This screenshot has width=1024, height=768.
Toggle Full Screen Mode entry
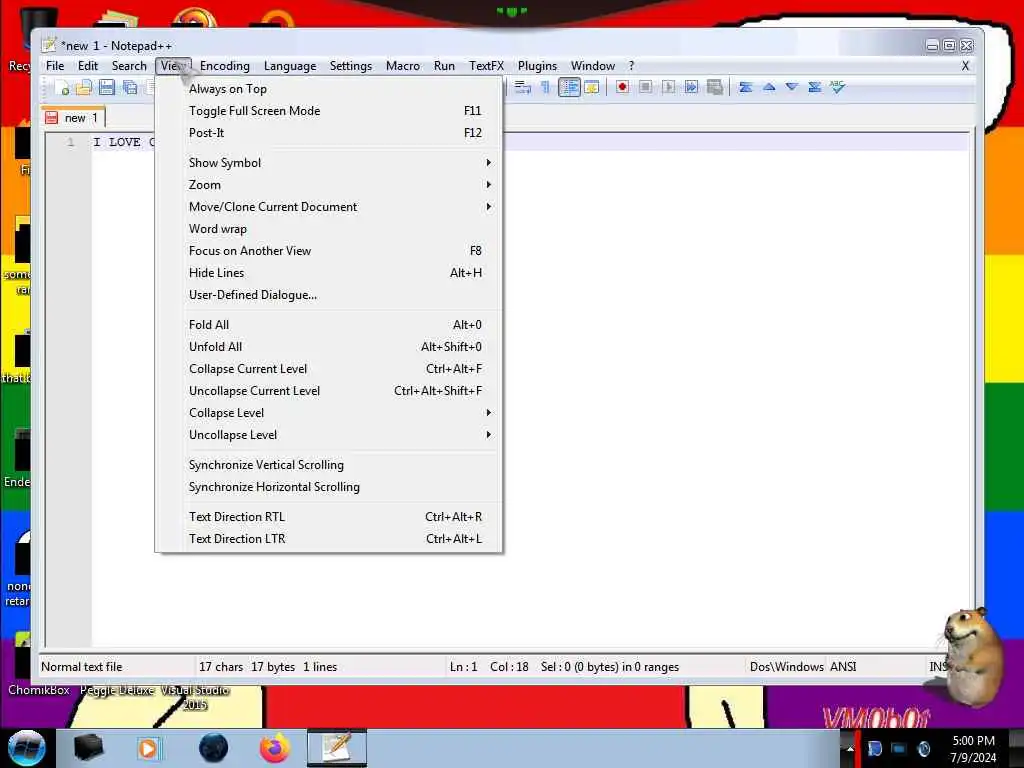click(329, 111)
